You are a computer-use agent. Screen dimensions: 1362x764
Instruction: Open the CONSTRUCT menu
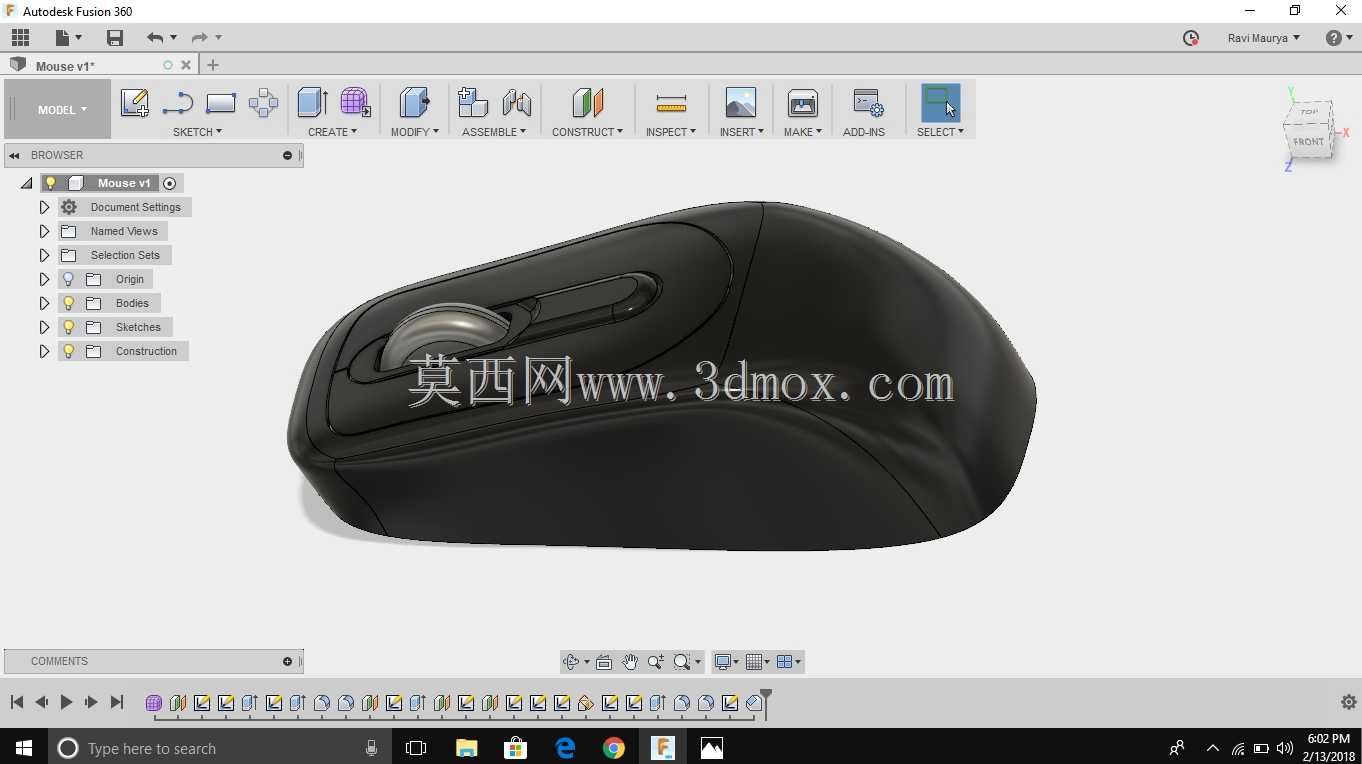587,132
